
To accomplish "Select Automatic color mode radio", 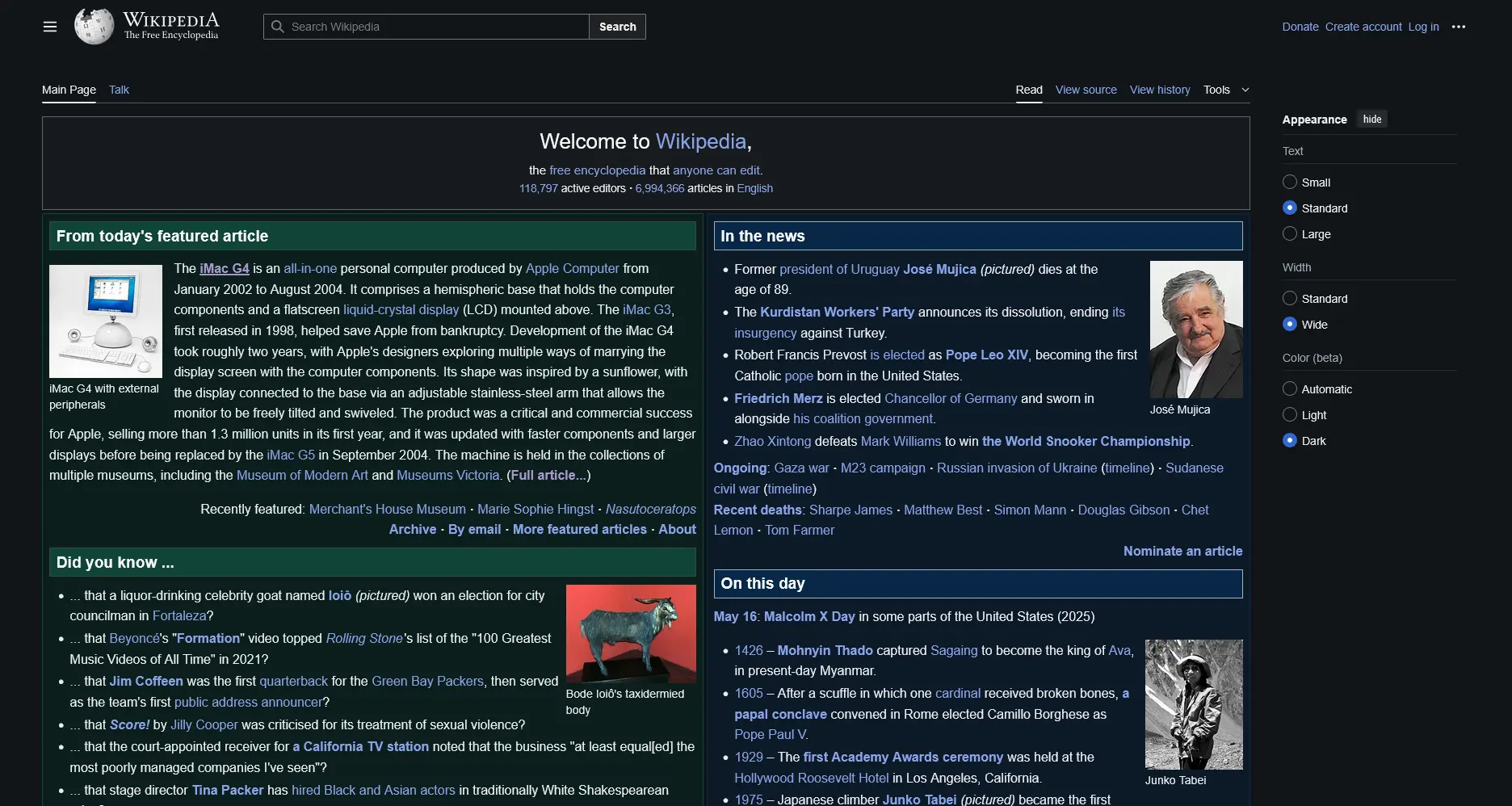I will 1290,389.
